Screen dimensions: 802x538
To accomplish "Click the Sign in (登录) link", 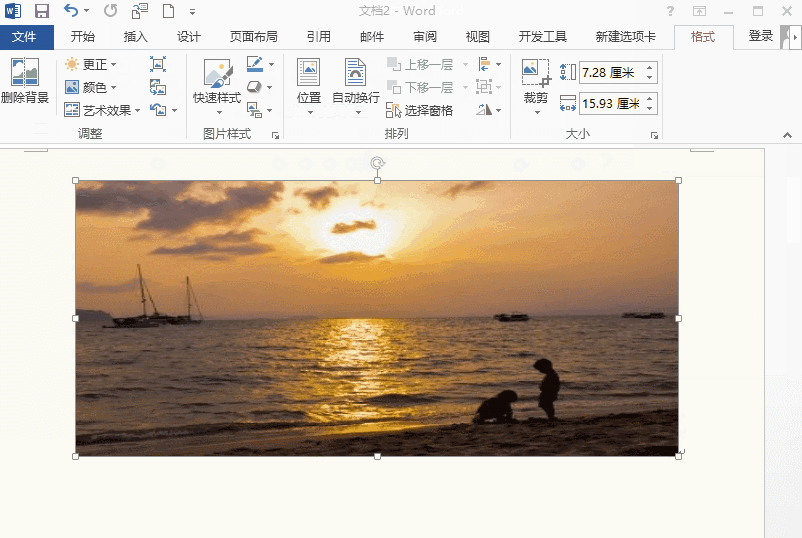I will (761, 36).
